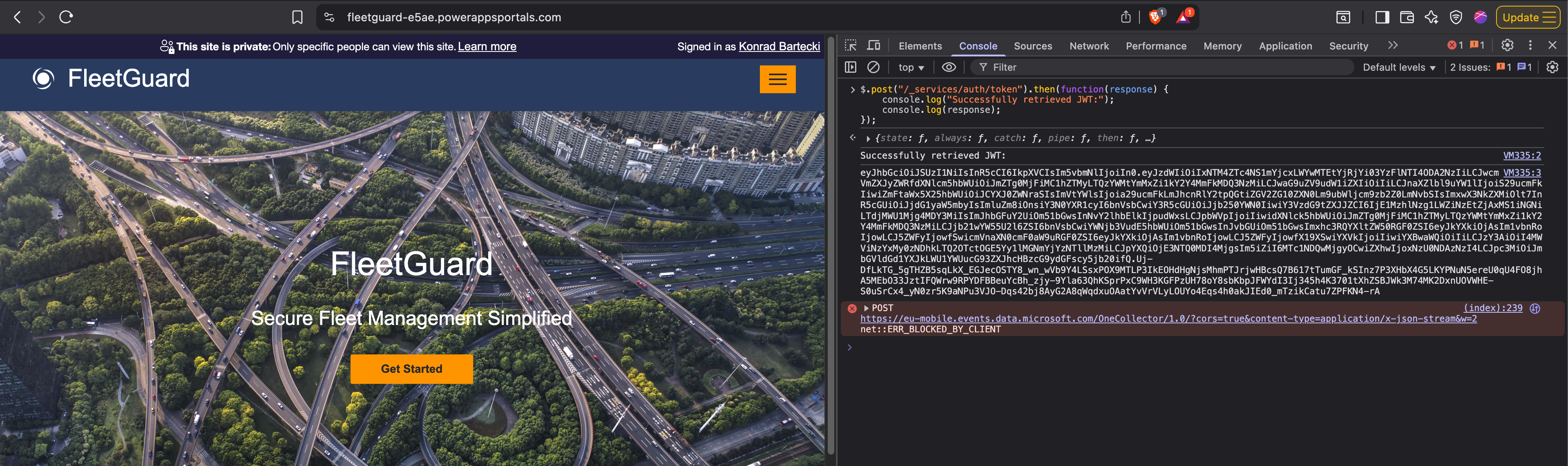Switch to the Application tab

[1285, 46]
